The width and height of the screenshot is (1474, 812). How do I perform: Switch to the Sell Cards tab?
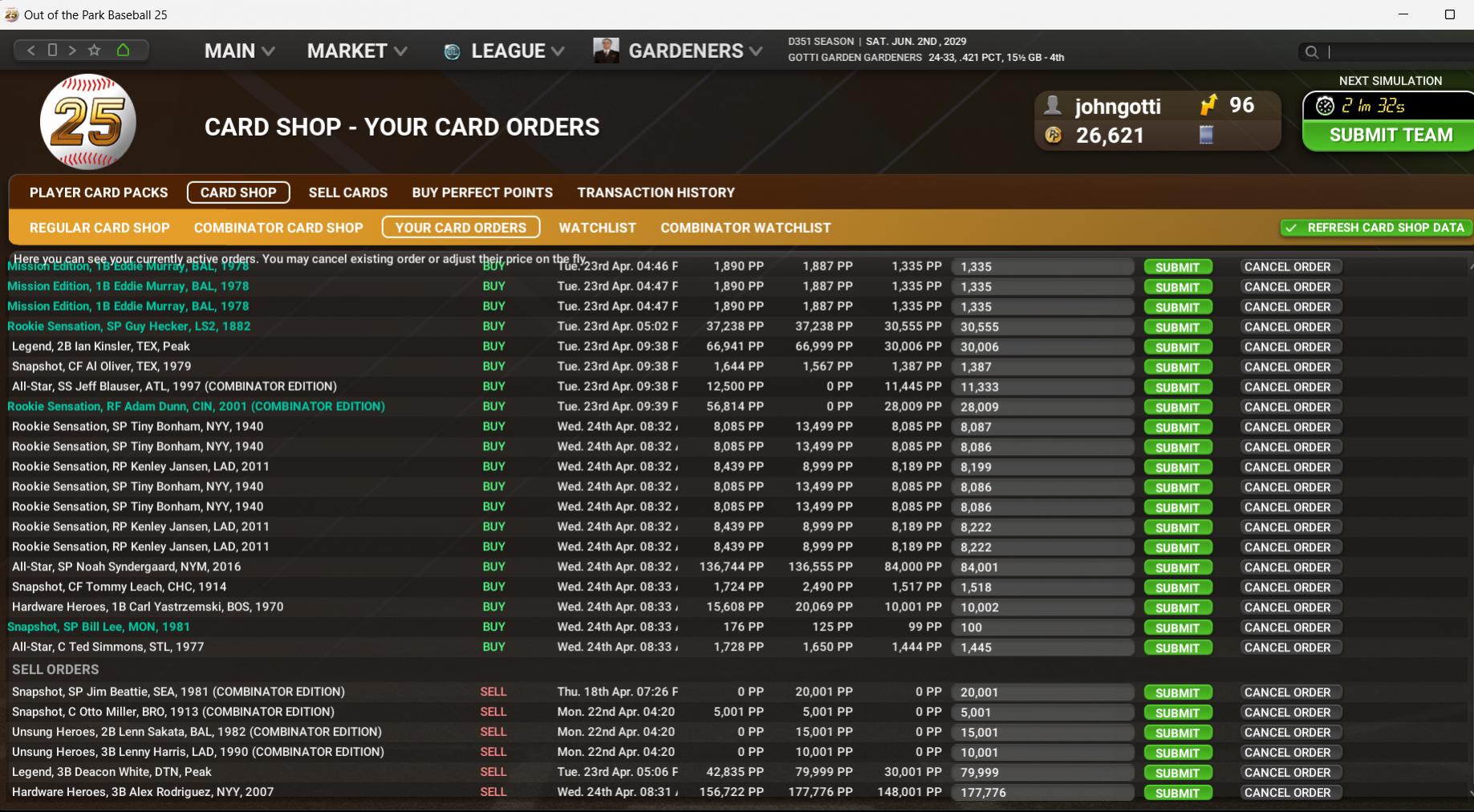347,193
